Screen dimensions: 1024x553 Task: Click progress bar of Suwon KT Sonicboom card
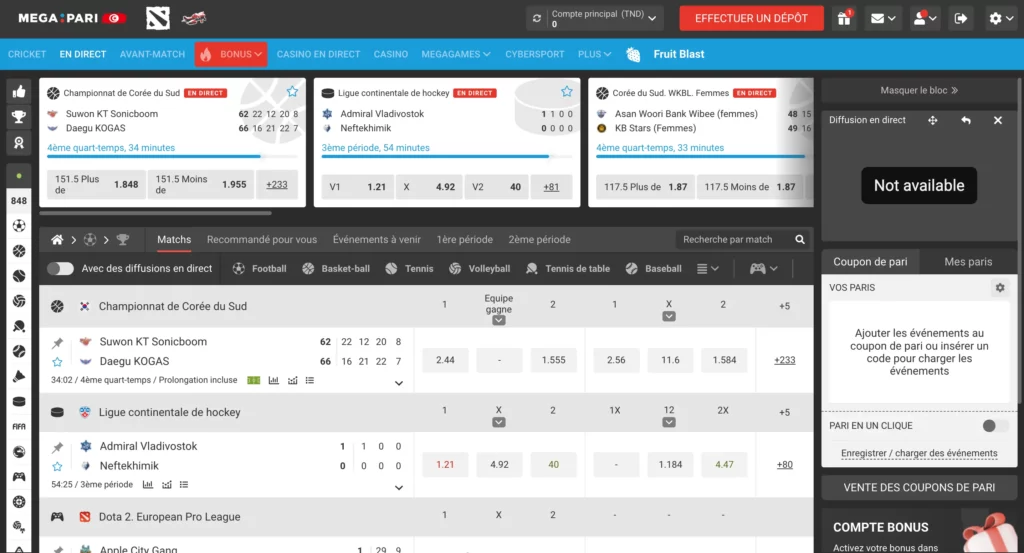point(172,157)
